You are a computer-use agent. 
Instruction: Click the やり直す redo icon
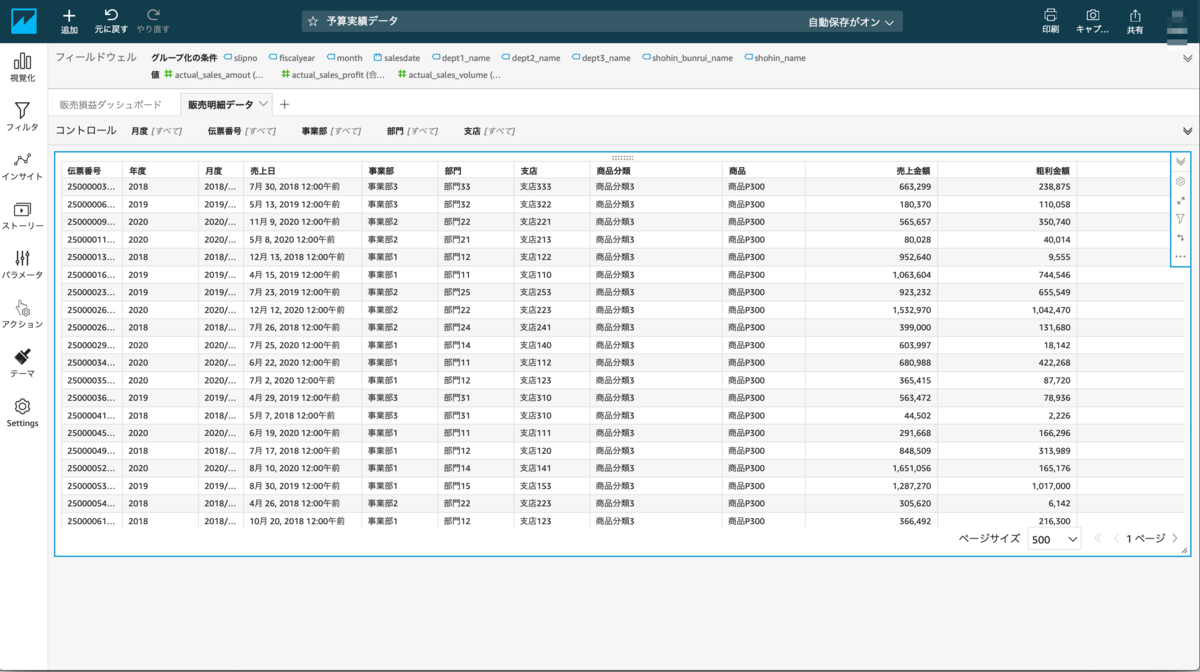[153, 15]
